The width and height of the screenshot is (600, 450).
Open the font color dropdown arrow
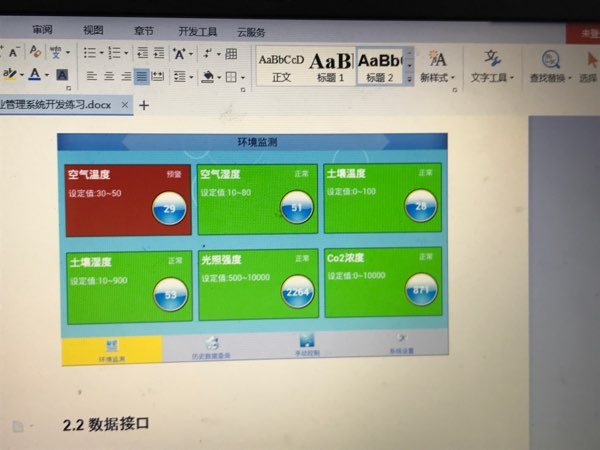click(x=47, y=75)
